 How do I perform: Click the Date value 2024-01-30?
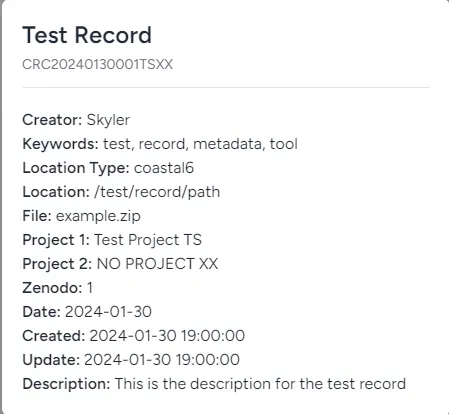tap(108, 312)
